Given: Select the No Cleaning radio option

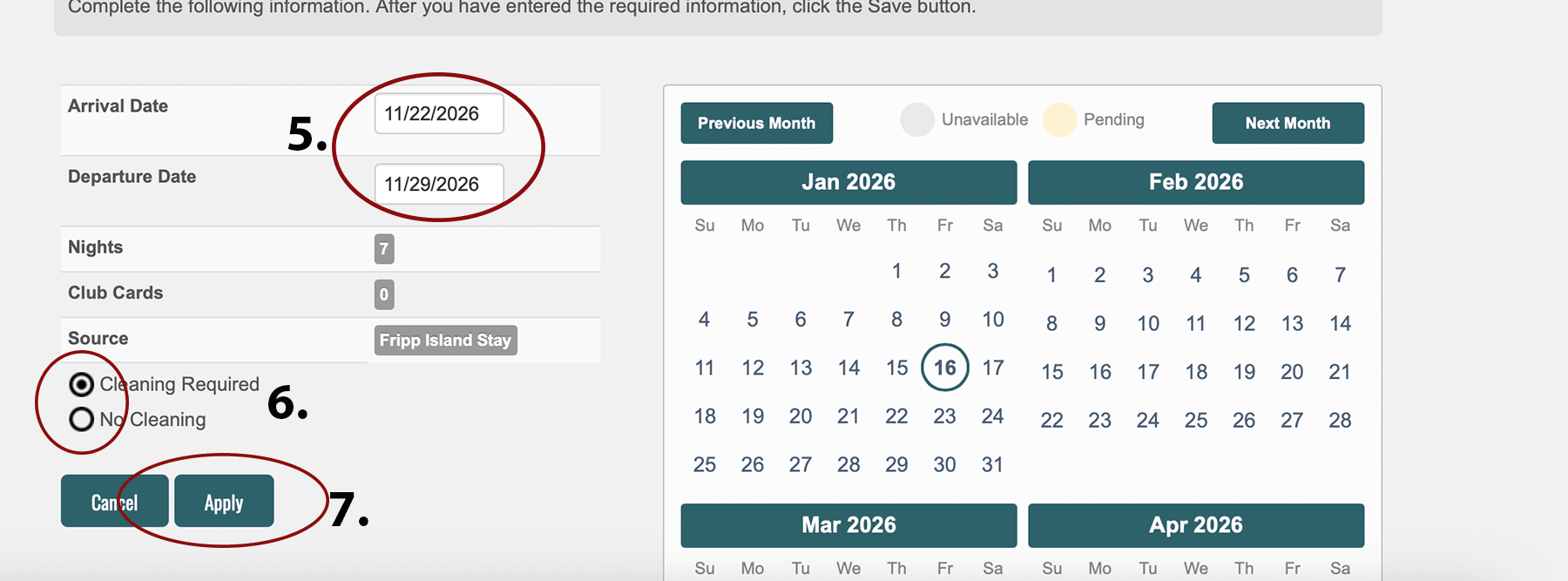Looking at the screenshot, I should click(82, 420).
